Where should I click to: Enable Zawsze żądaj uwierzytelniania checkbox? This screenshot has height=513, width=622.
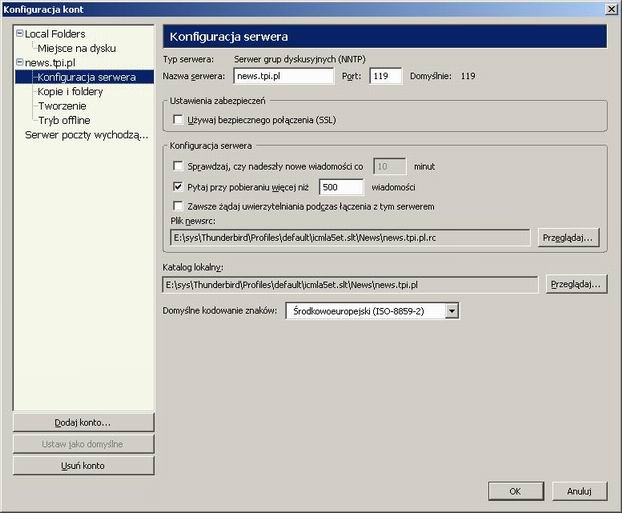[178, 206]
